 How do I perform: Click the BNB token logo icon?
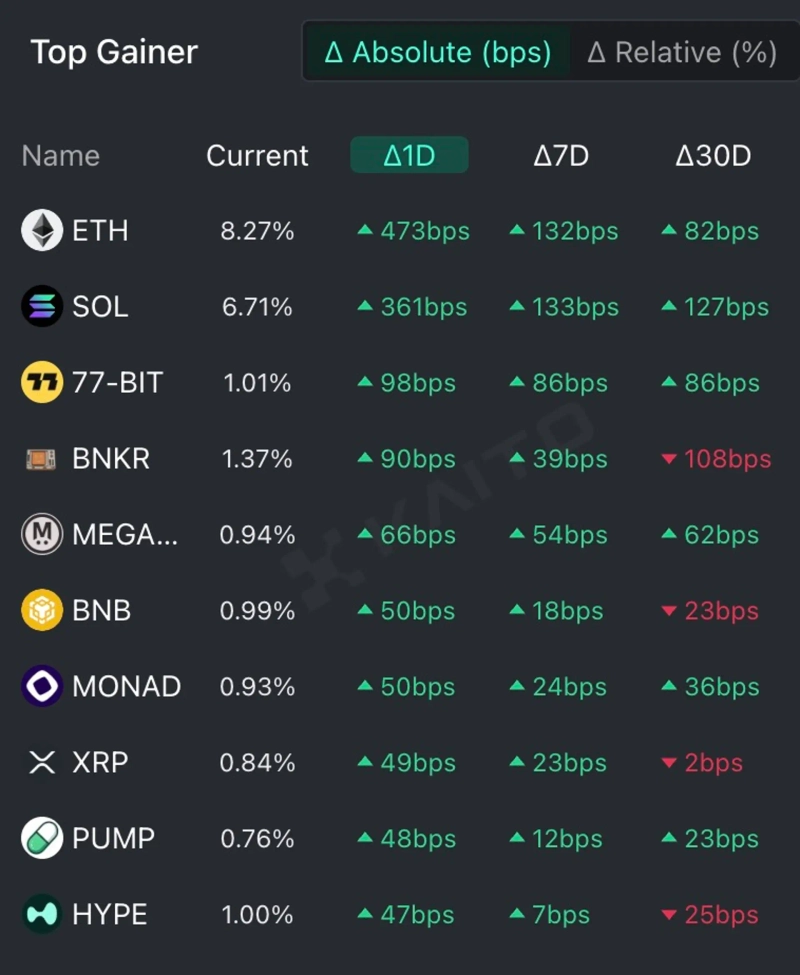[x=42, y=611]
